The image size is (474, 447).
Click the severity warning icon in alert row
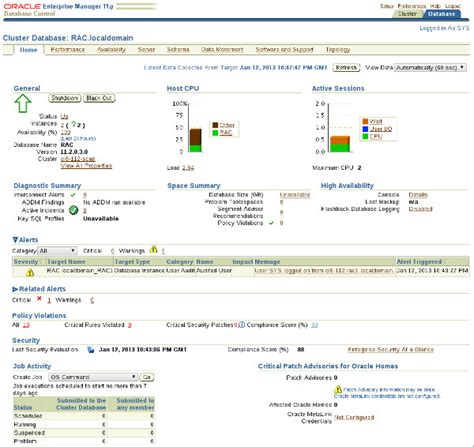pyautogui.click(x=30, y=272)
